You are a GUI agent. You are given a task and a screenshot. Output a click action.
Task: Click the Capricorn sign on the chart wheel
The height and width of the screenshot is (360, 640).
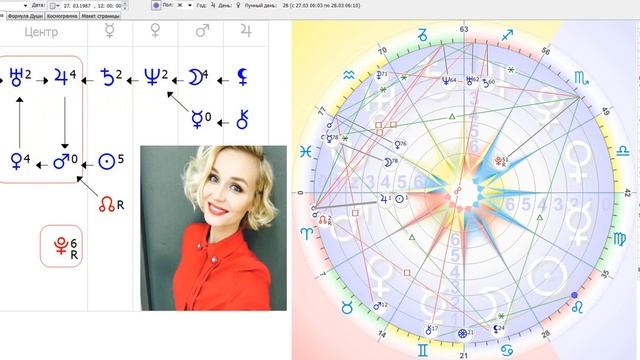(x=423, y=35)
